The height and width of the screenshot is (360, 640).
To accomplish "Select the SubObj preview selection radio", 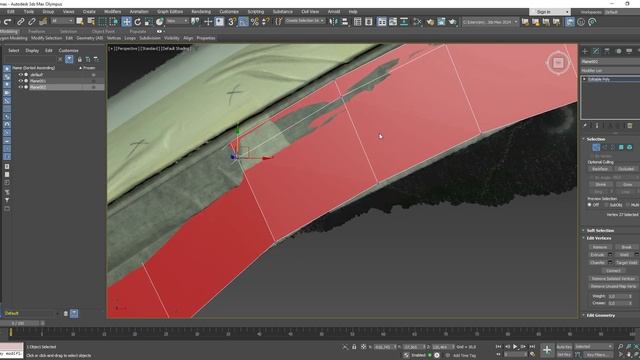I will pos(606,204).
